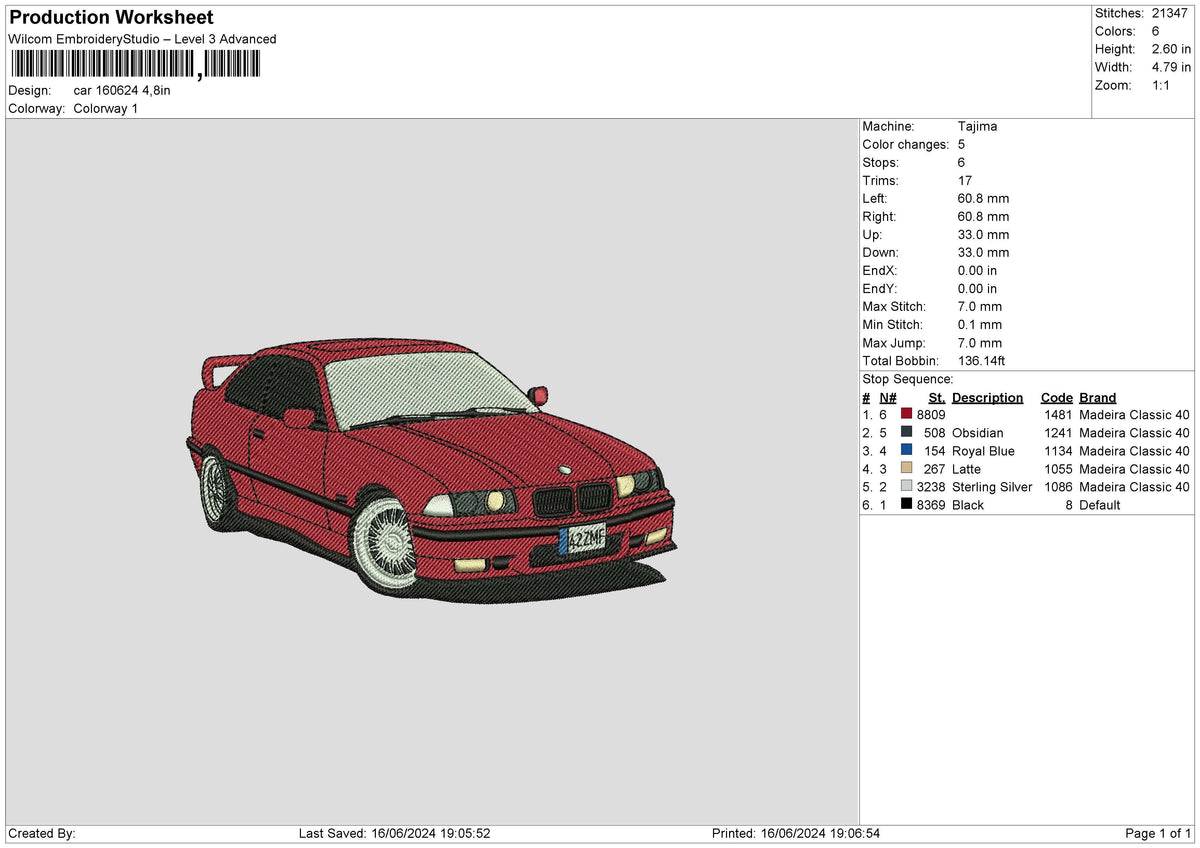Click 'Last Saved: 16/06/2024 19:05:52' footer text

coord(394,833)
